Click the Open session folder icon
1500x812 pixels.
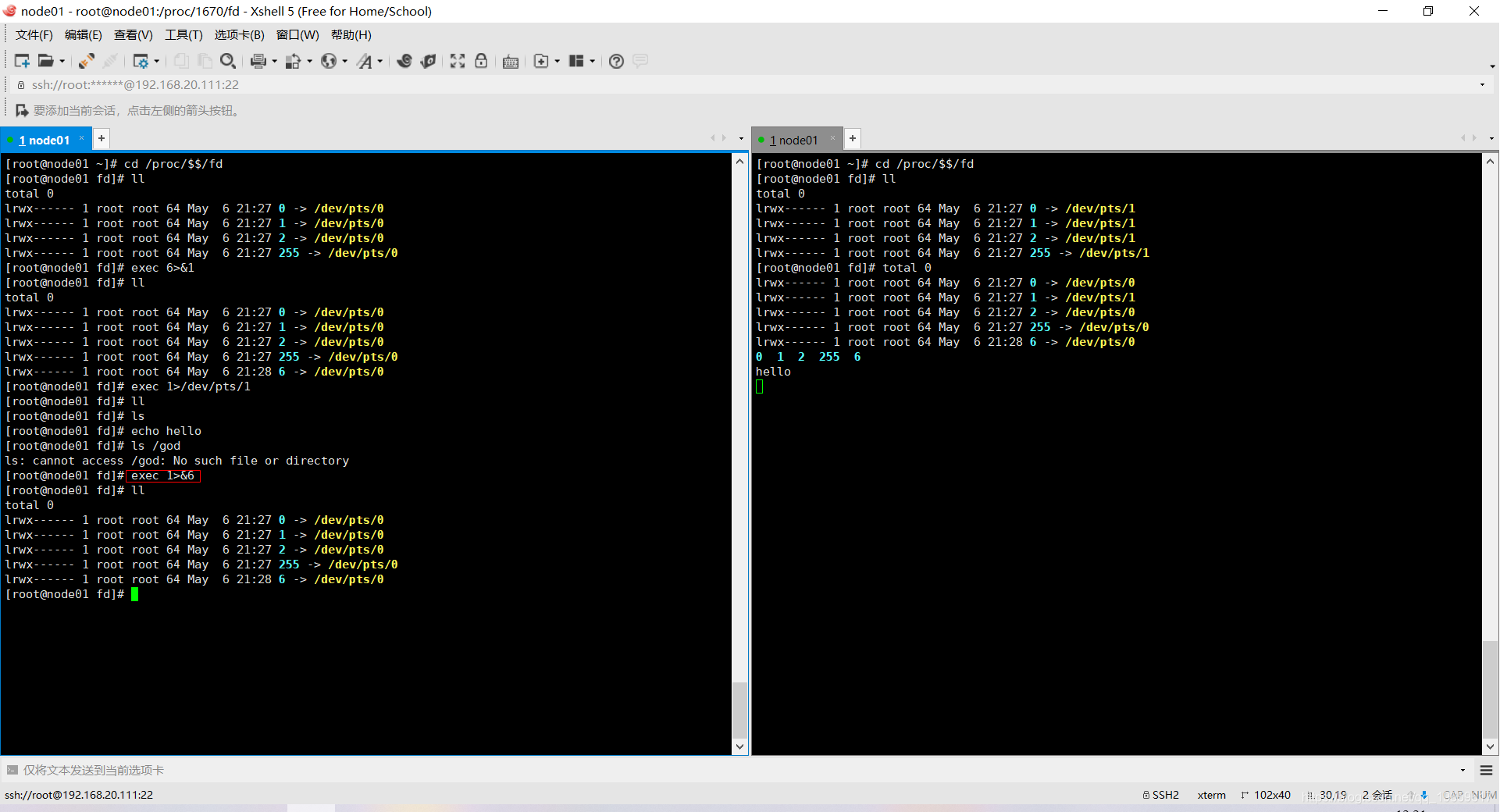point(46,61)
